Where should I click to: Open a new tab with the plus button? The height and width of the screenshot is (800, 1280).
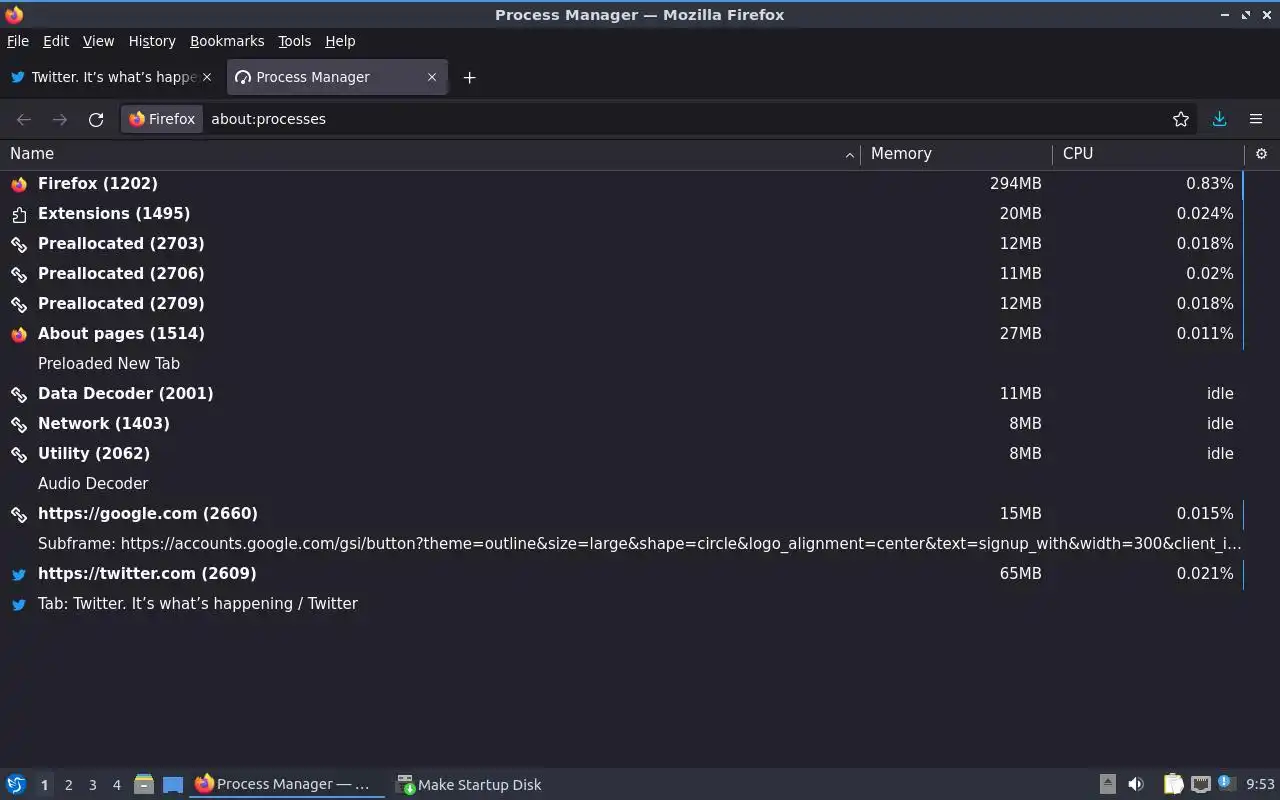tap(469, 77)
